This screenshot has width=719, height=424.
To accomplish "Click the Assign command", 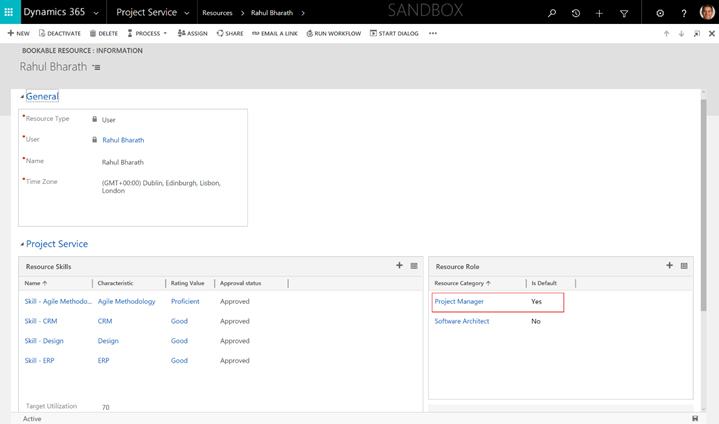I will (193, 33).
